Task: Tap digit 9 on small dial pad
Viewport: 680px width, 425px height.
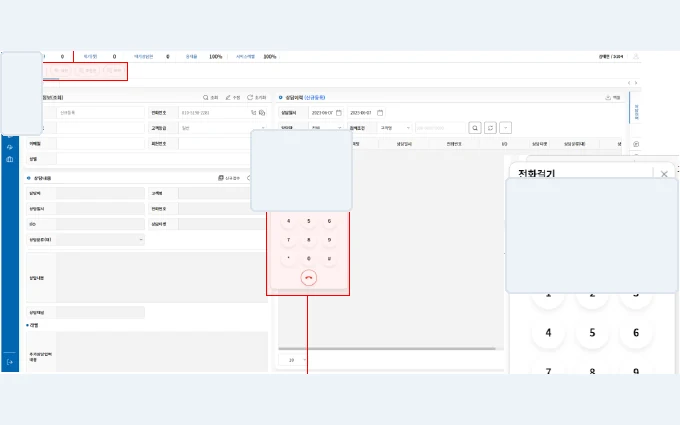Action: (x=329, y=240)
